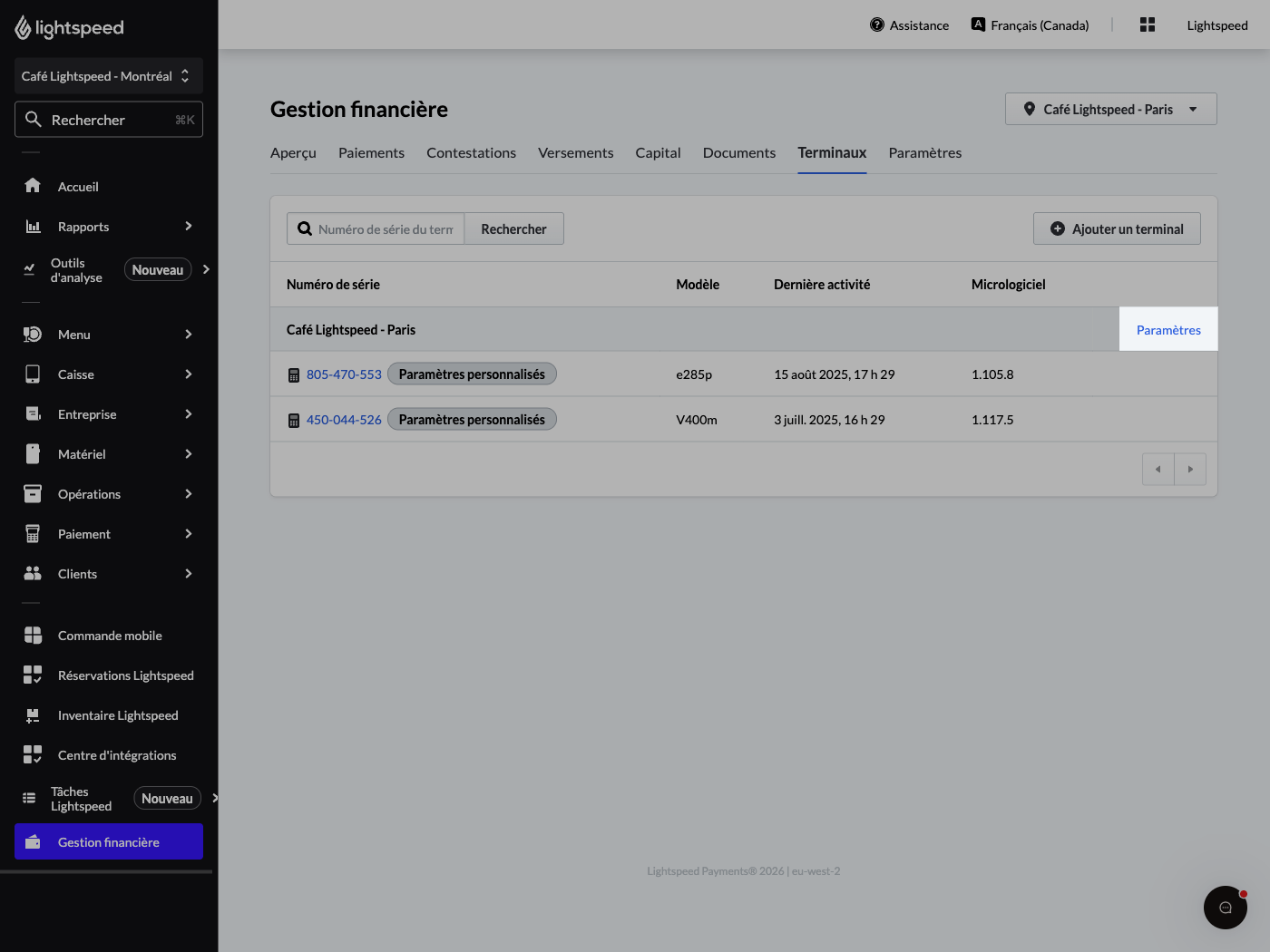Expand the Rapports submenu chevron
The image size is (1270, 952).
coord(189,226)
